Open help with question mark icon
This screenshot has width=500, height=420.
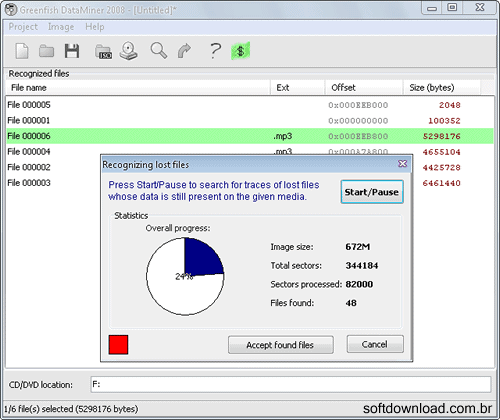click(215, 51)
